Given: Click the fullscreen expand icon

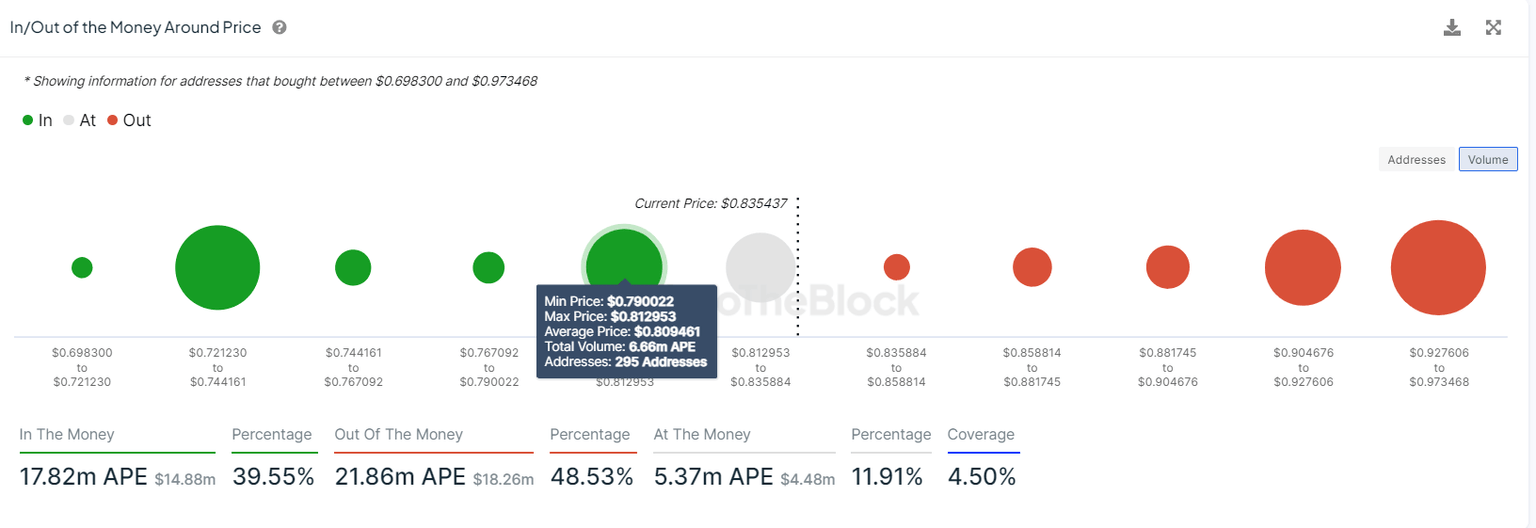Looking at the screenshot, I should tap(1493, 28).
